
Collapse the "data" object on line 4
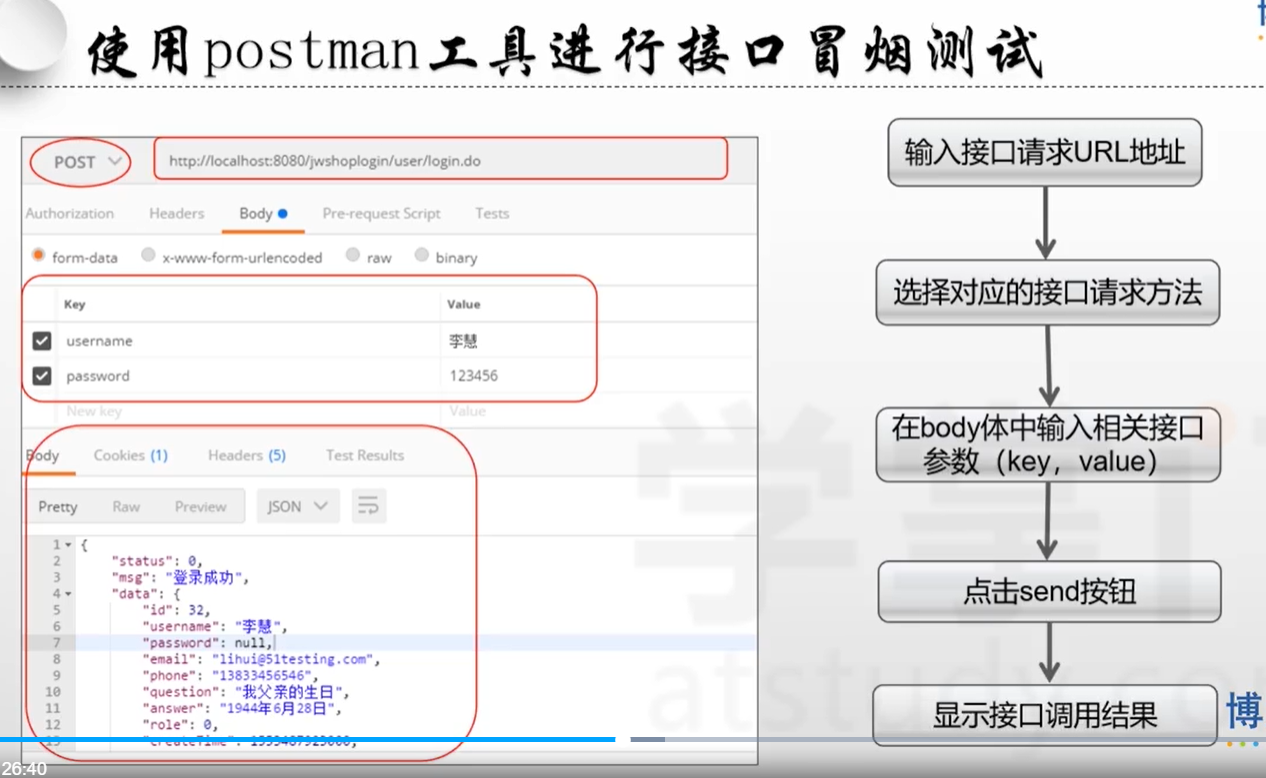click(x=68, y=593)
